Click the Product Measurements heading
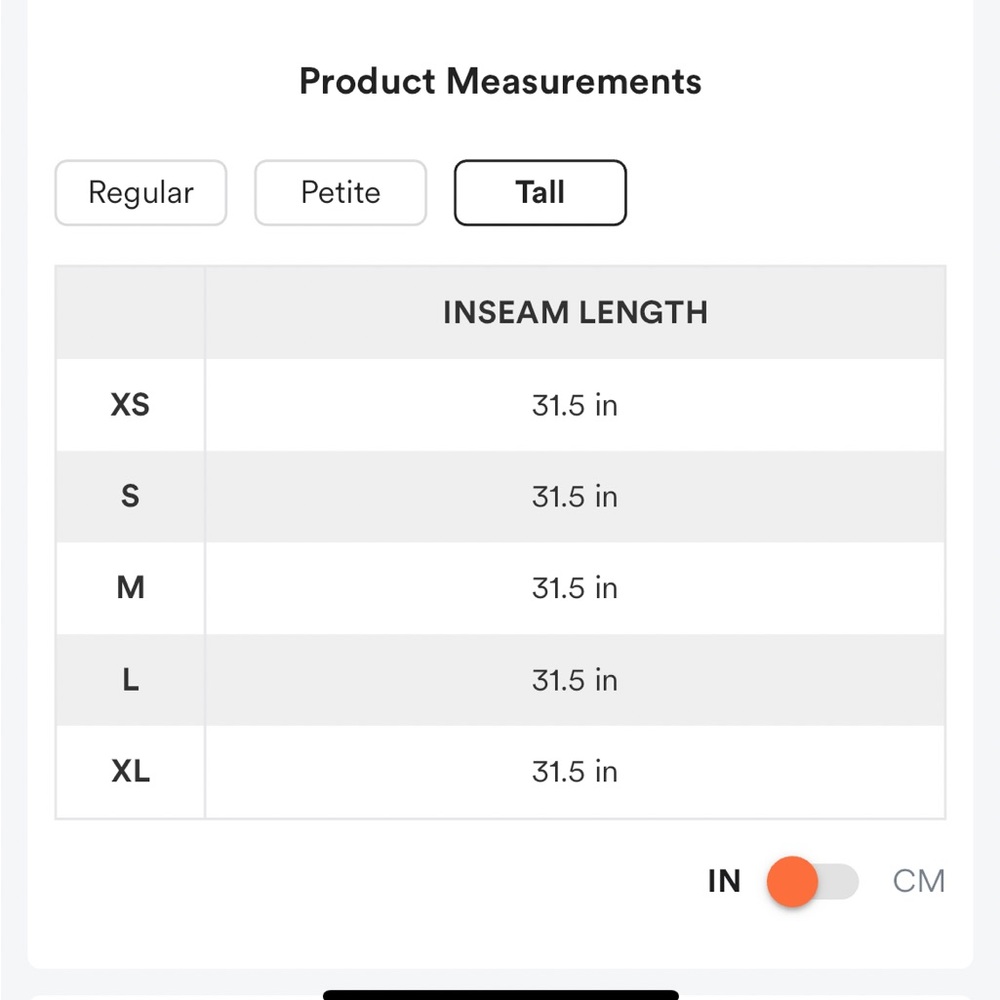This screenshot has width=1000, height=1000. (x=501, y=82)
